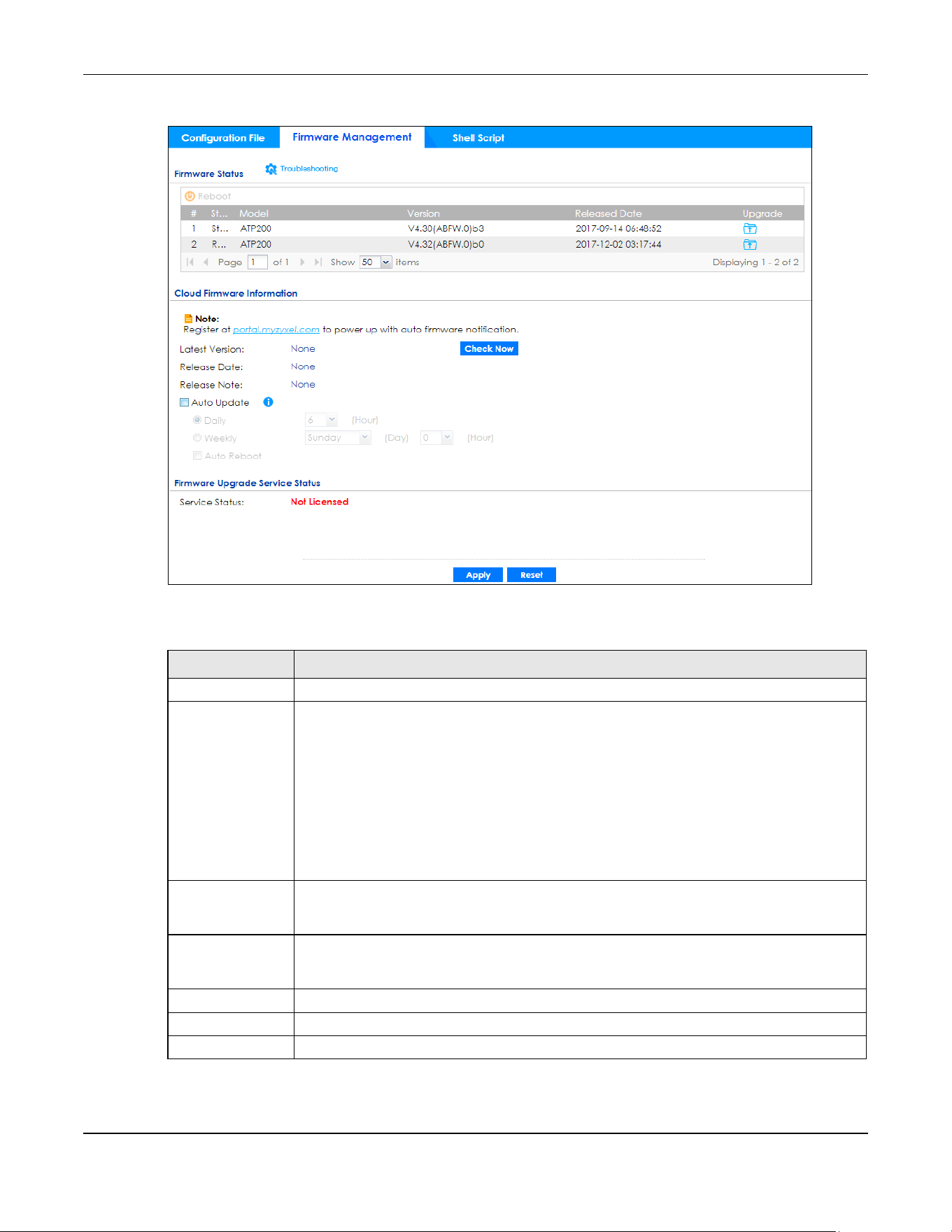
Task: Sort by the Version column header
Action: [424, 213]
